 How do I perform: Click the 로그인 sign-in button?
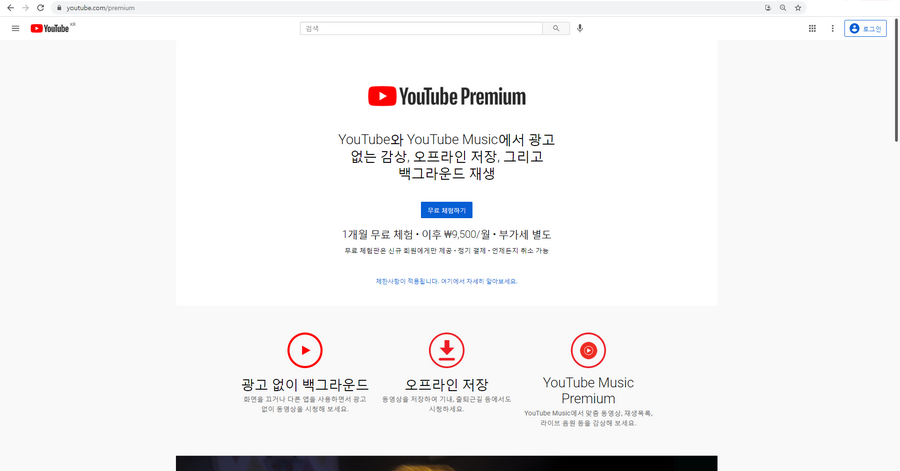coord(865,28)
